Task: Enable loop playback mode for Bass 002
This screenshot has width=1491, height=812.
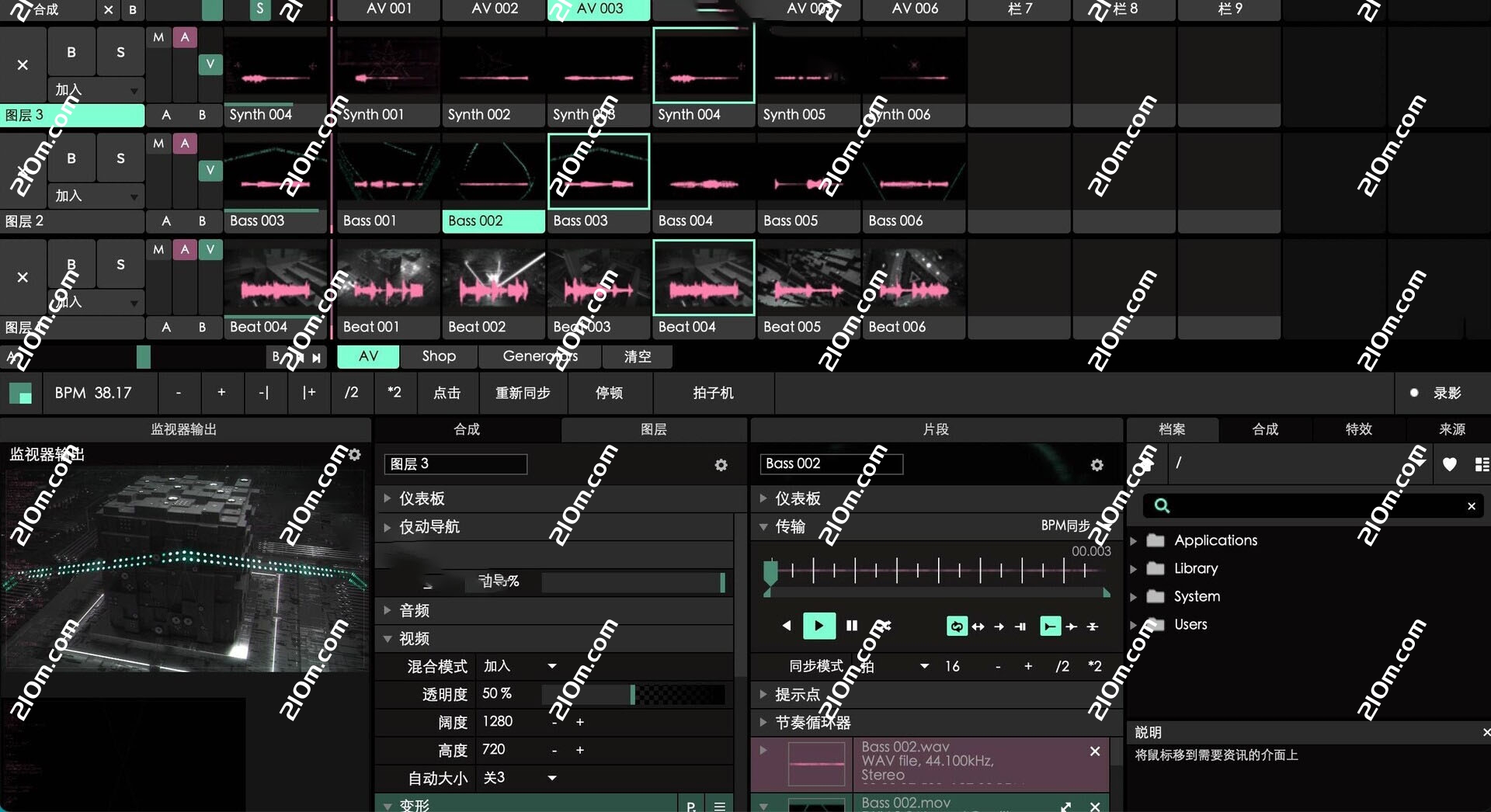Action: 956,626
